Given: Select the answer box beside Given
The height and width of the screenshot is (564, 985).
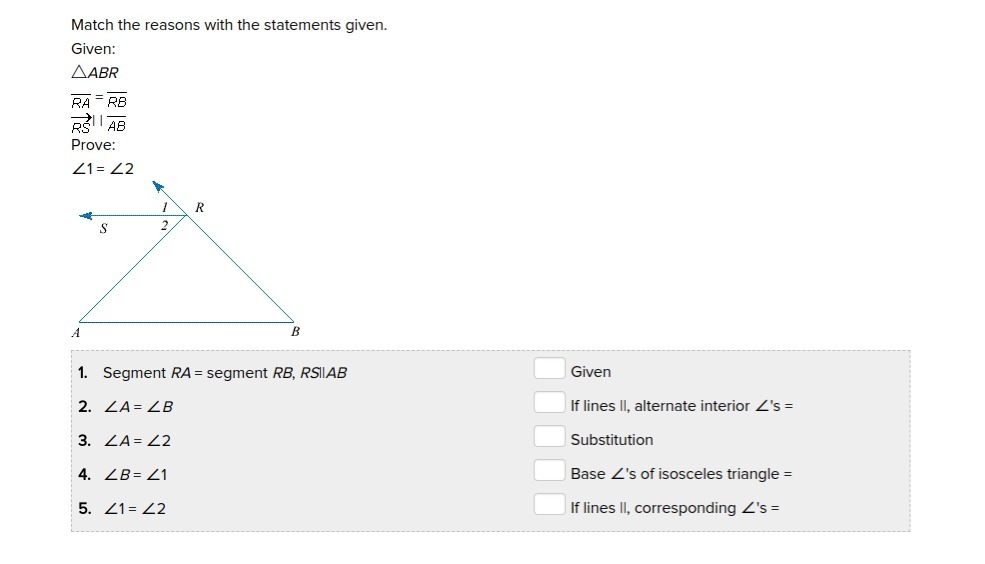Looking at the screenshot, I should click(550, 368).
